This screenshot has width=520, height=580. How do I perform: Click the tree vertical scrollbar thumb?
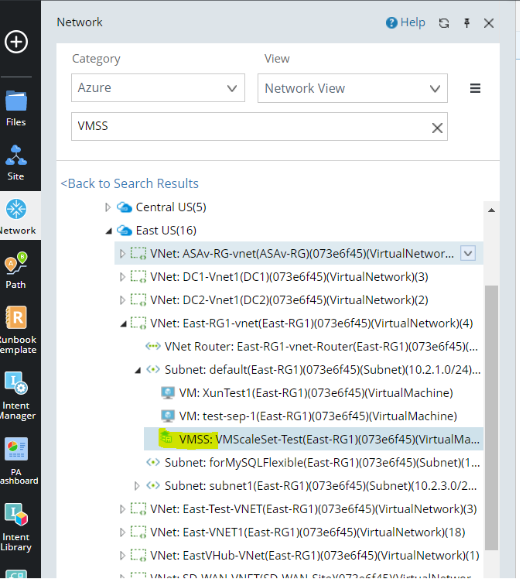click(x=491, y=417)
